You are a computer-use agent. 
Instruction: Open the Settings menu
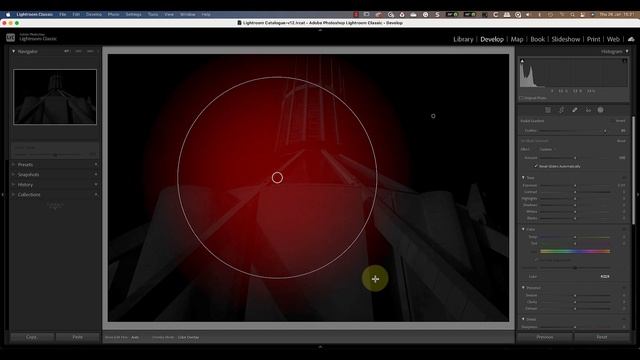point(133,14)
